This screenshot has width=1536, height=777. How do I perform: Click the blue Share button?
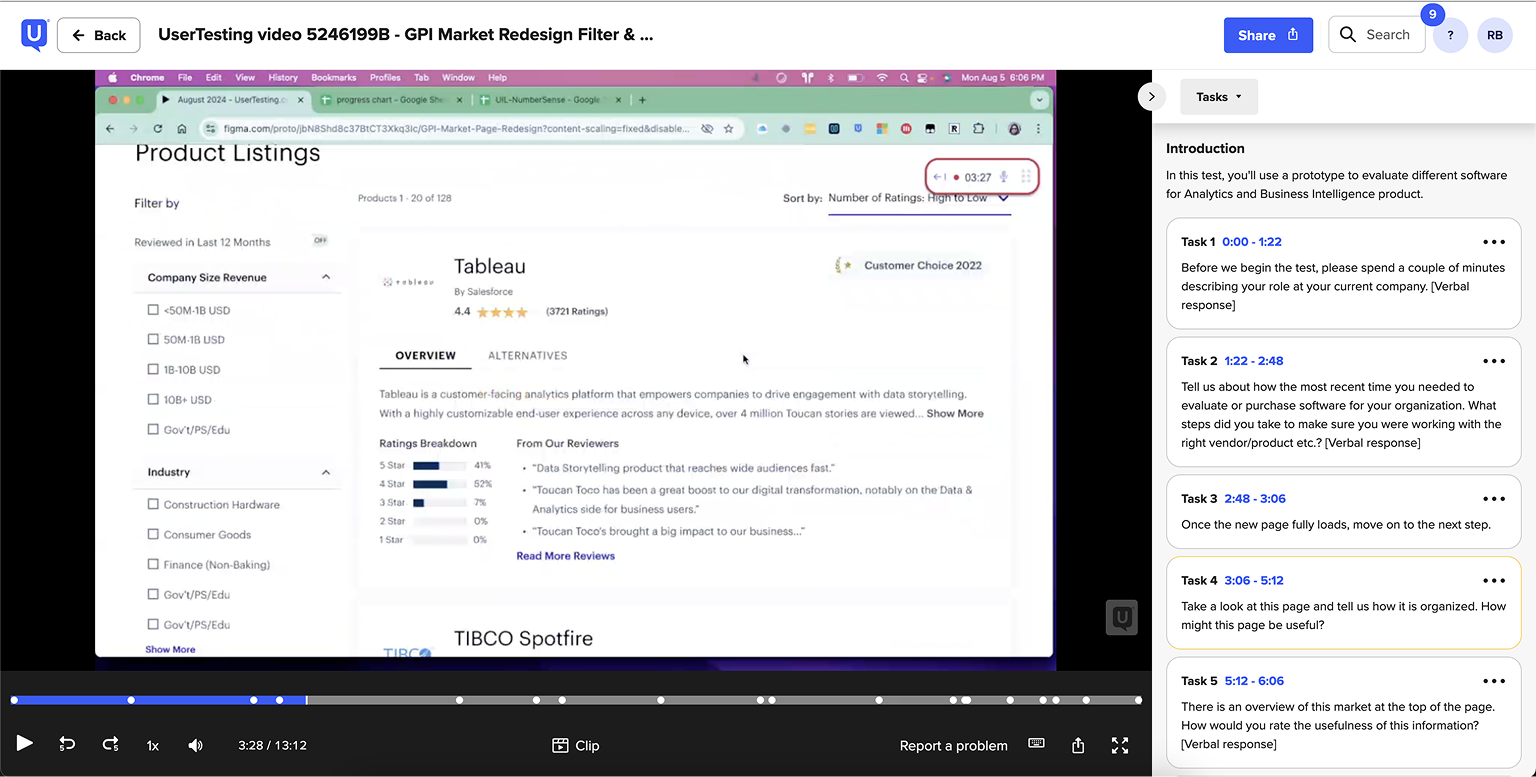1268,35
